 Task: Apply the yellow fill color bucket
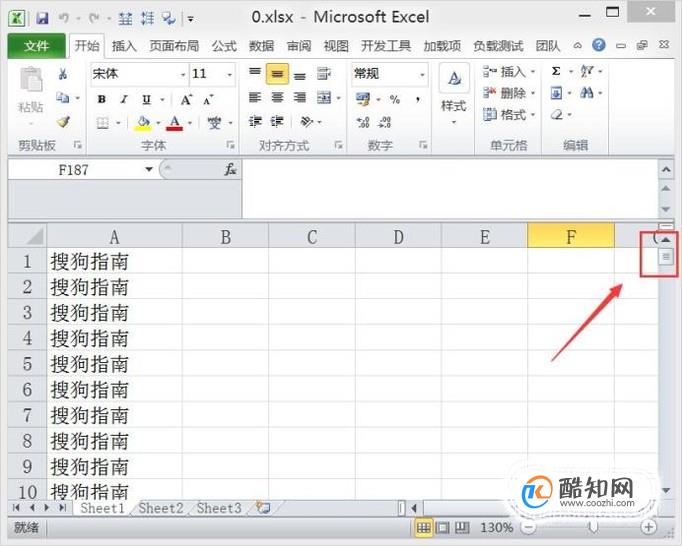click(x=143, y=123)
